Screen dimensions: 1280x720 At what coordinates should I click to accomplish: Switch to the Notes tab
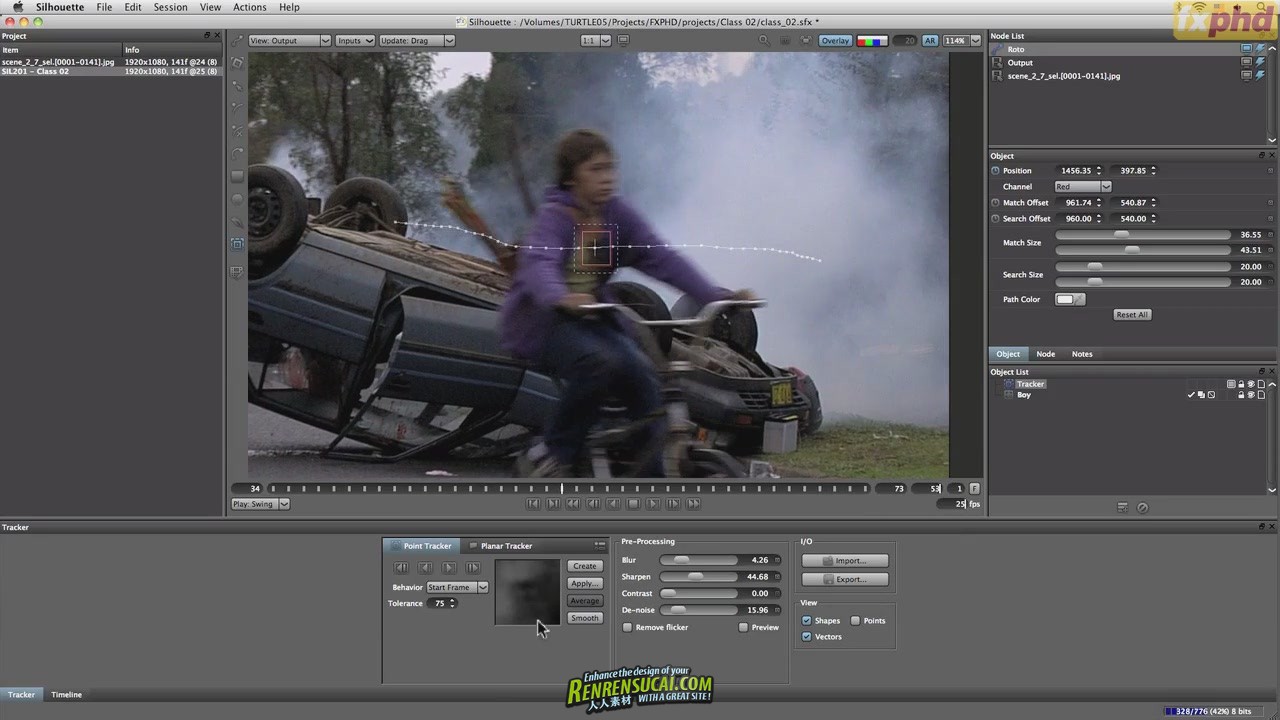tap(1082, 354)
